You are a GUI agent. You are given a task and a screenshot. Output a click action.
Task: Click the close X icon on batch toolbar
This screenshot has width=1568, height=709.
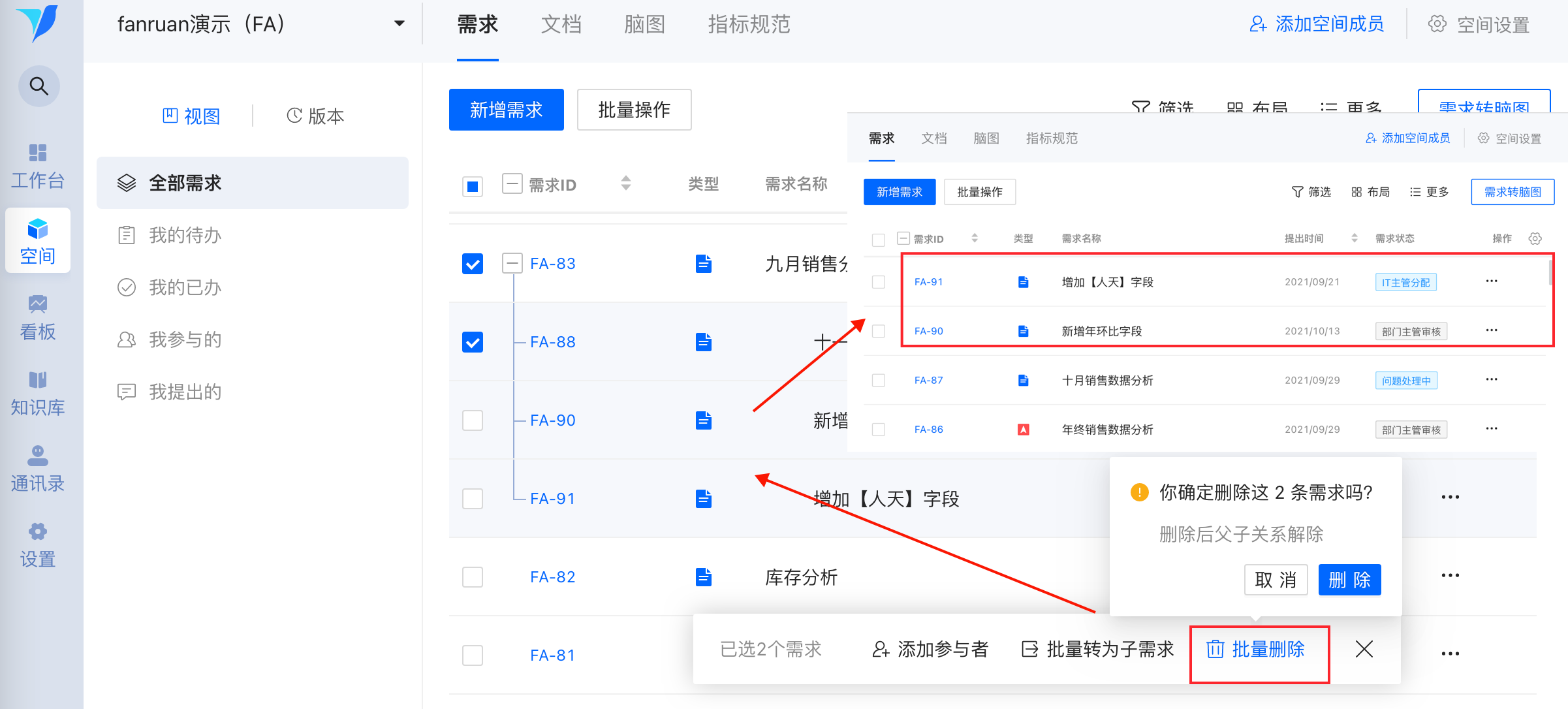click(1364, 649)
